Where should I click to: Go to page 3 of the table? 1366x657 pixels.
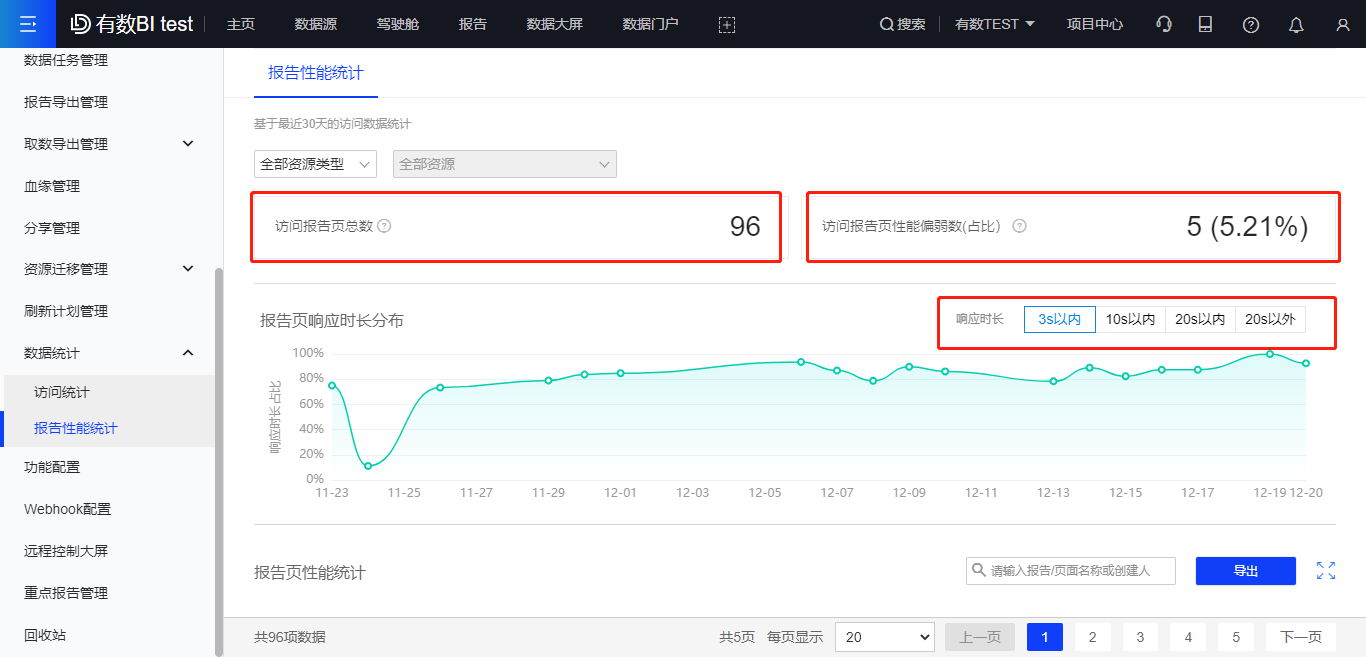1140,636
